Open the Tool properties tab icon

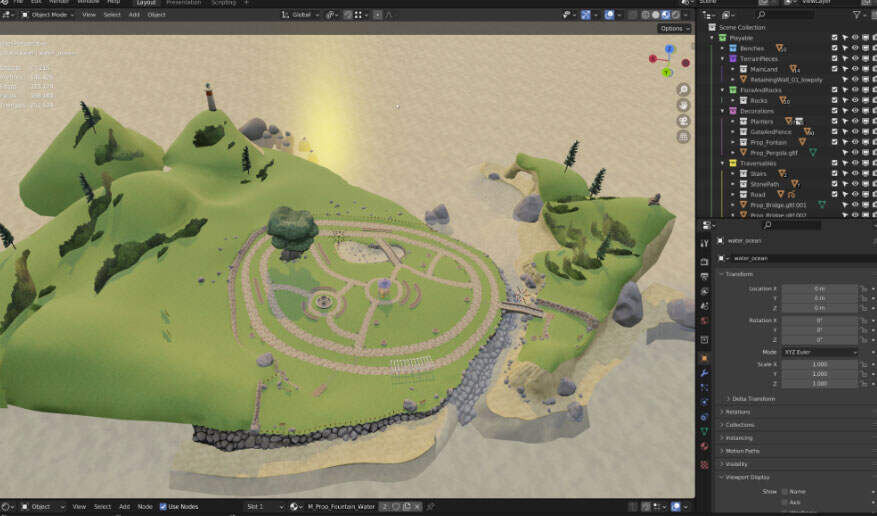point(704,244)
